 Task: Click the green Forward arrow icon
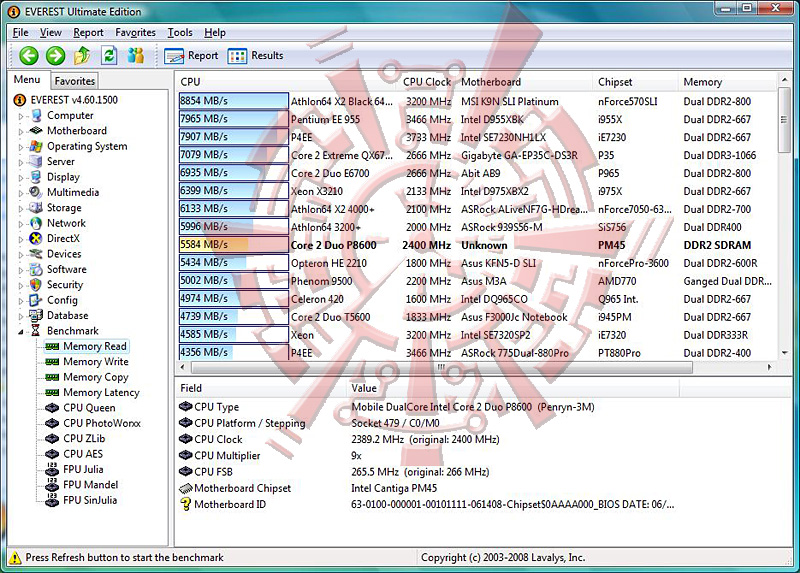(x=56, y=56)
